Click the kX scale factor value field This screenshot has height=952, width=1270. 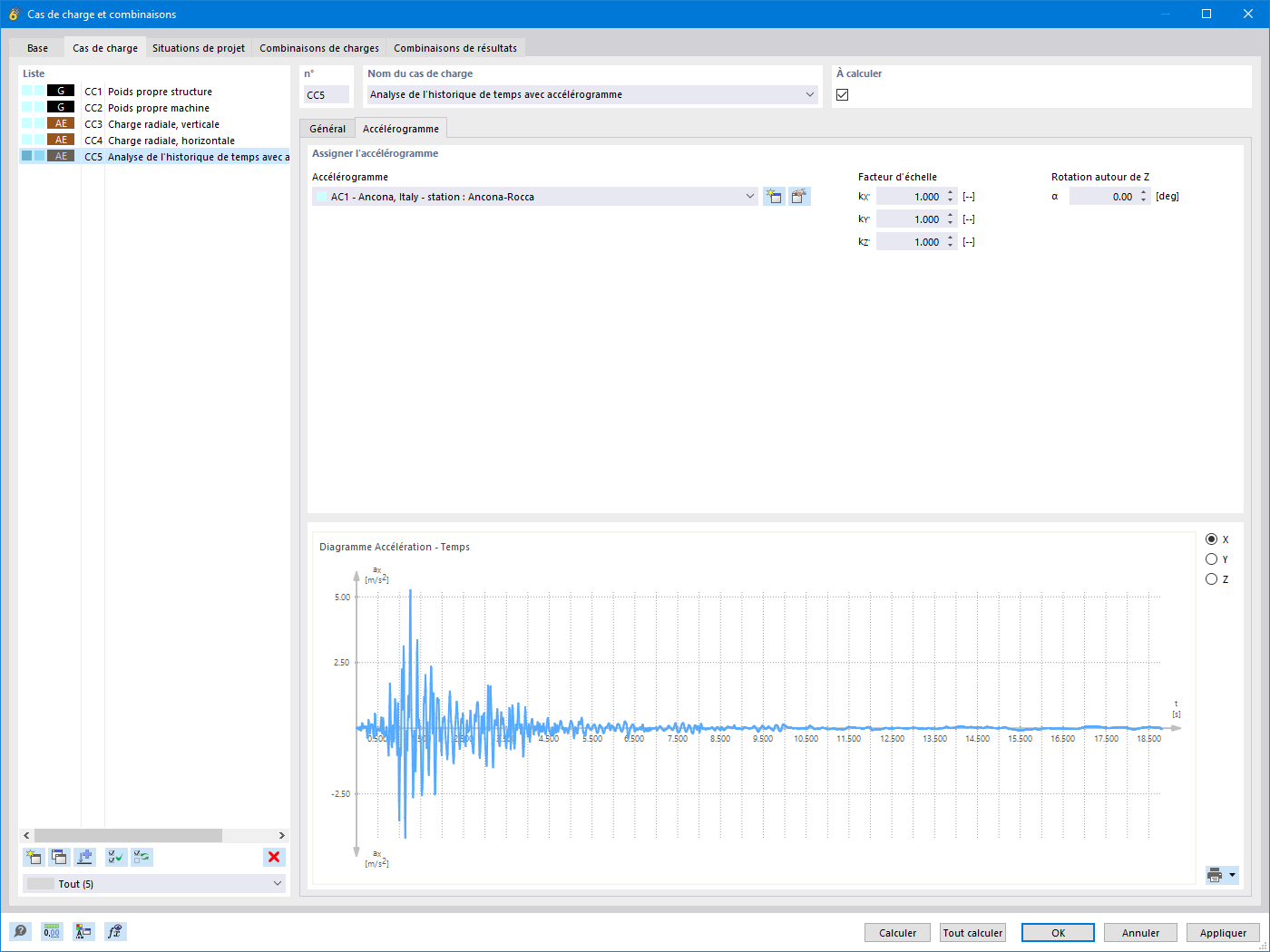tap(911, 196)
